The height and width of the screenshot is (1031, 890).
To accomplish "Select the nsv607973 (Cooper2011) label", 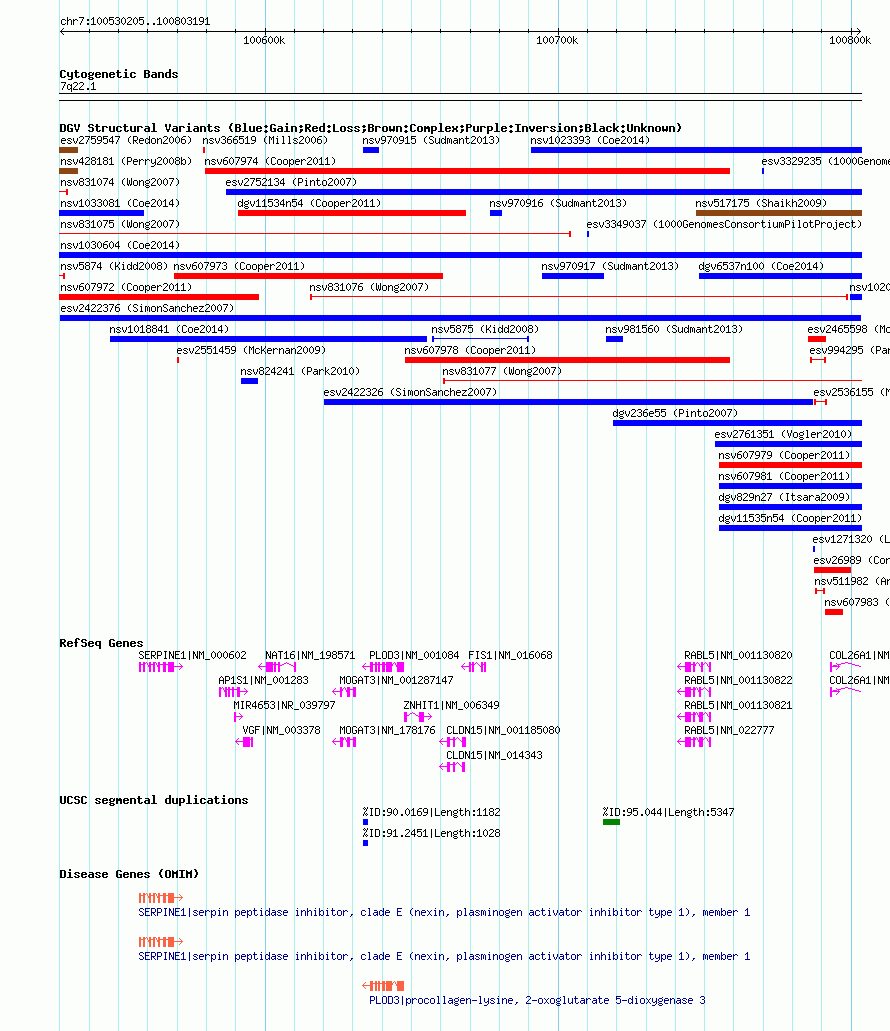I will pyautogui.click(x=239, y=266).
